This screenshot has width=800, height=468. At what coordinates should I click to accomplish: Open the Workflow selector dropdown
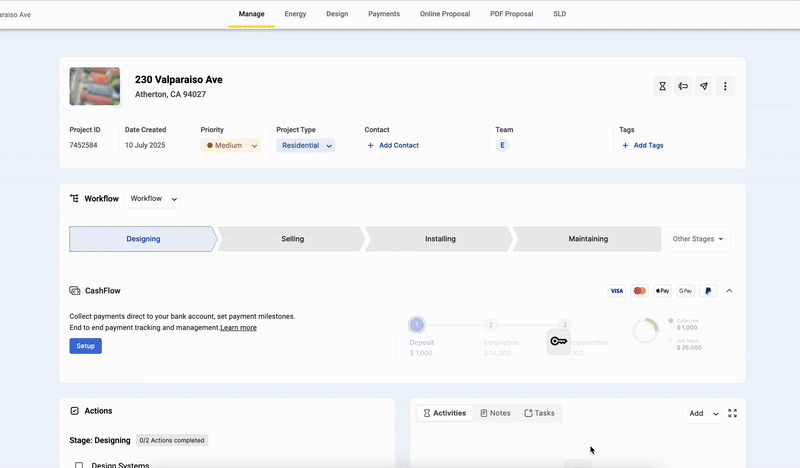click(x=153, y=199)
